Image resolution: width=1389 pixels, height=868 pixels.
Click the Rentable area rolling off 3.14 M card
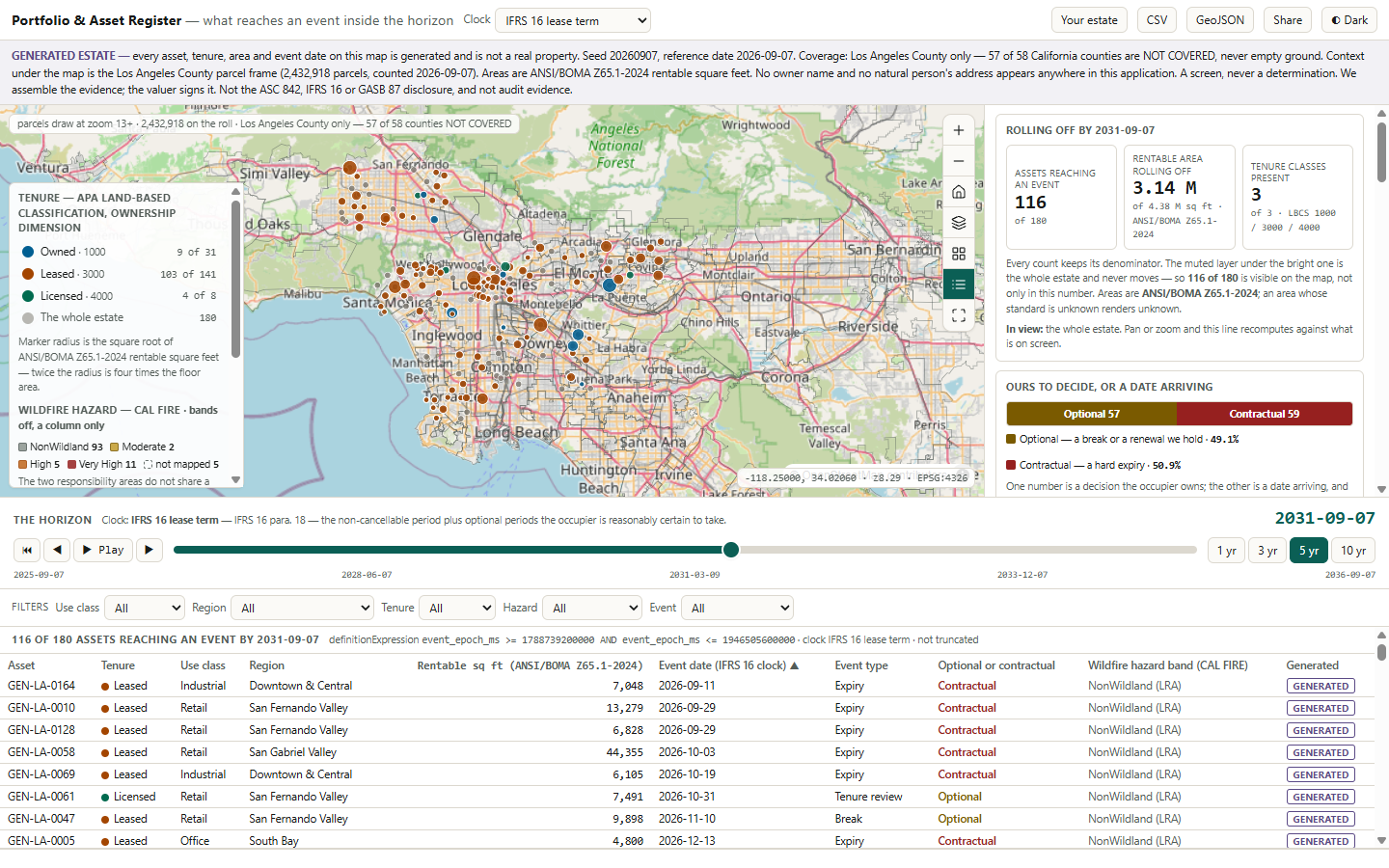pos(1180,198)
